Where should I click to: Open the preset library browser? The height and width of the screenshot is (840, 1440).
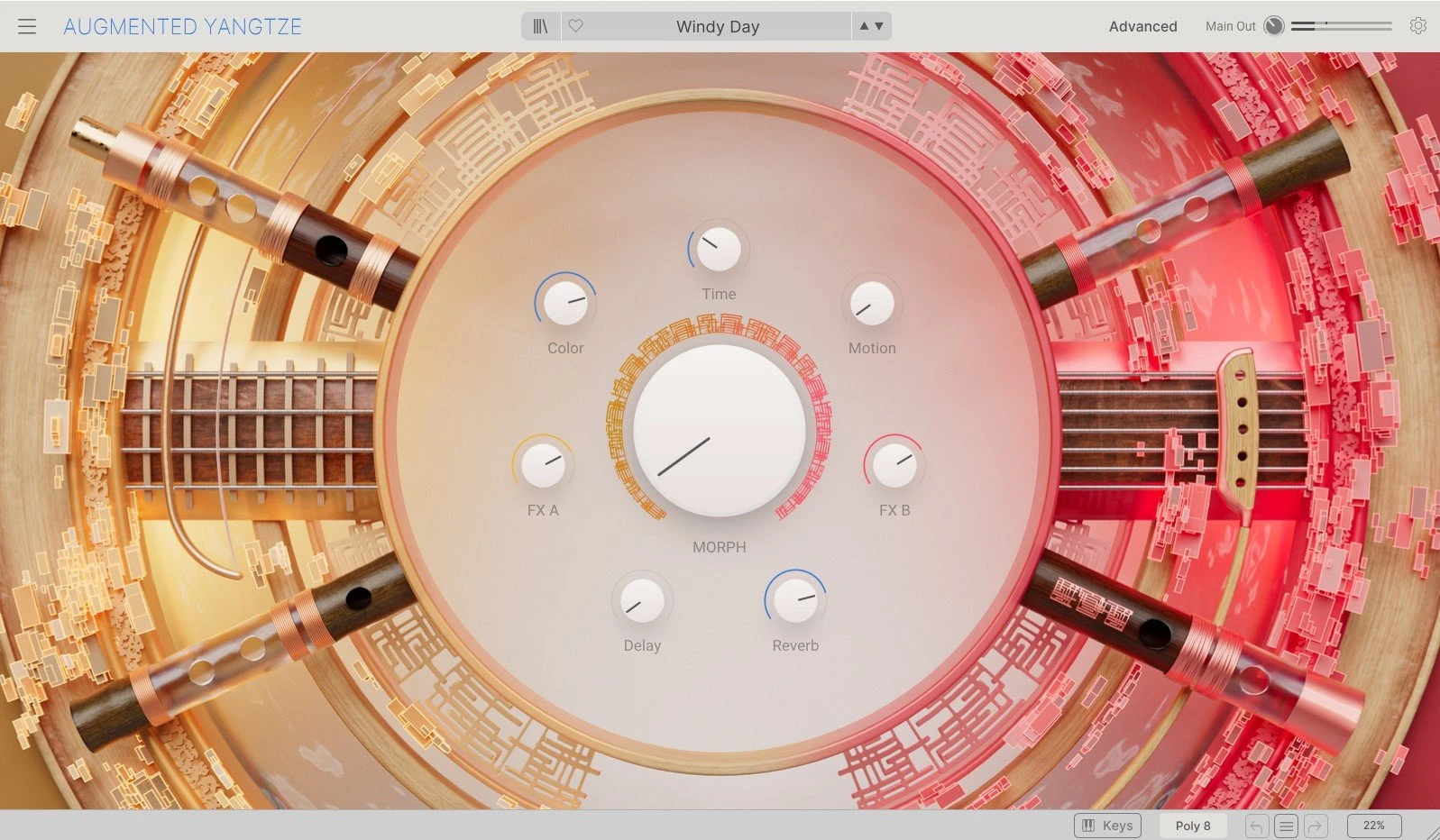coord(541,26)
